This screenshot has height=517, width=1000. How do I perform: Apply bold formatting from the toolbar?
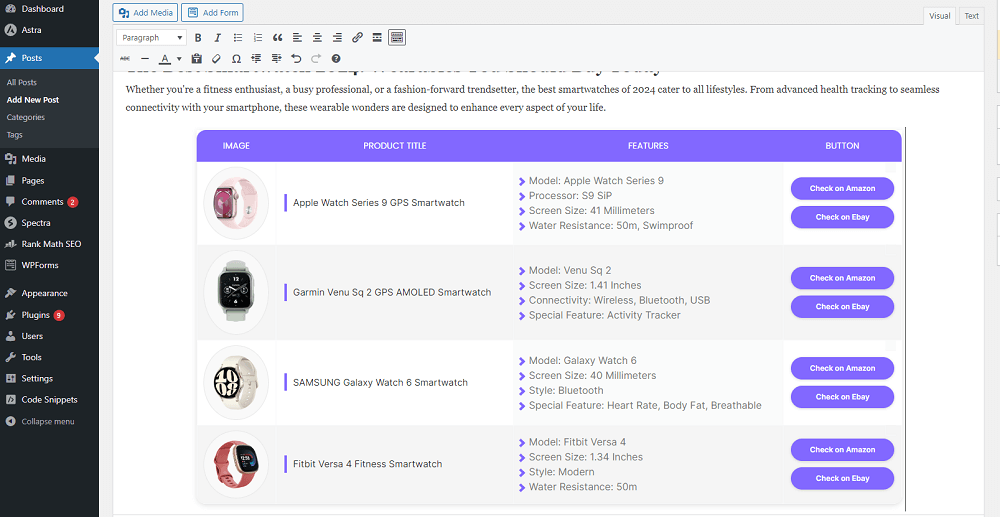(x=198, y=38)
